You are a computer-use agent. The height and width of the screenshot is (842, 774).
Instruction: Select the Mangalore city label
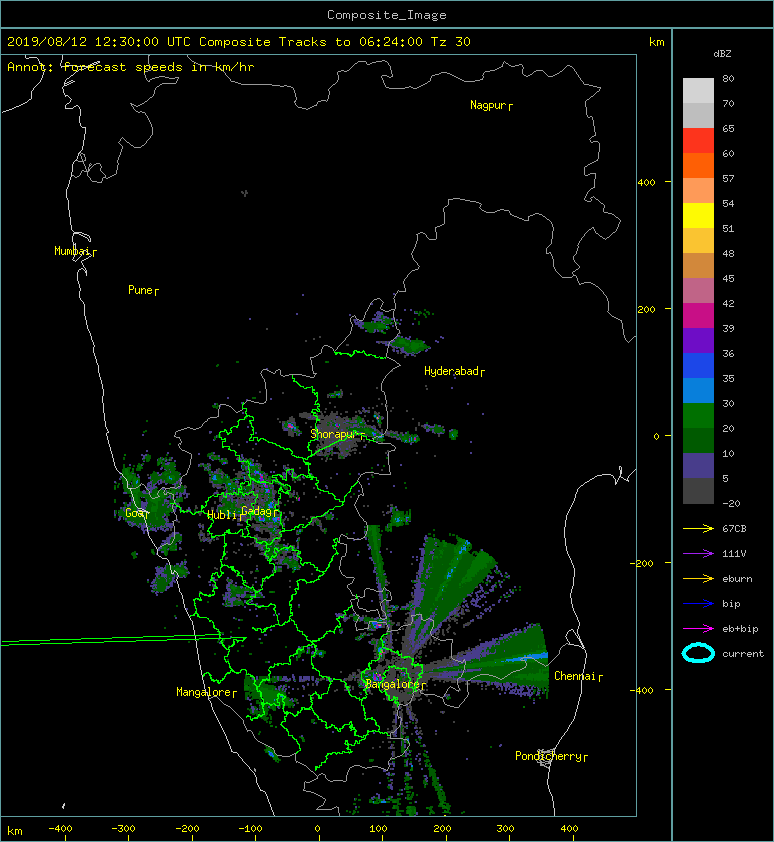point(204,692)
